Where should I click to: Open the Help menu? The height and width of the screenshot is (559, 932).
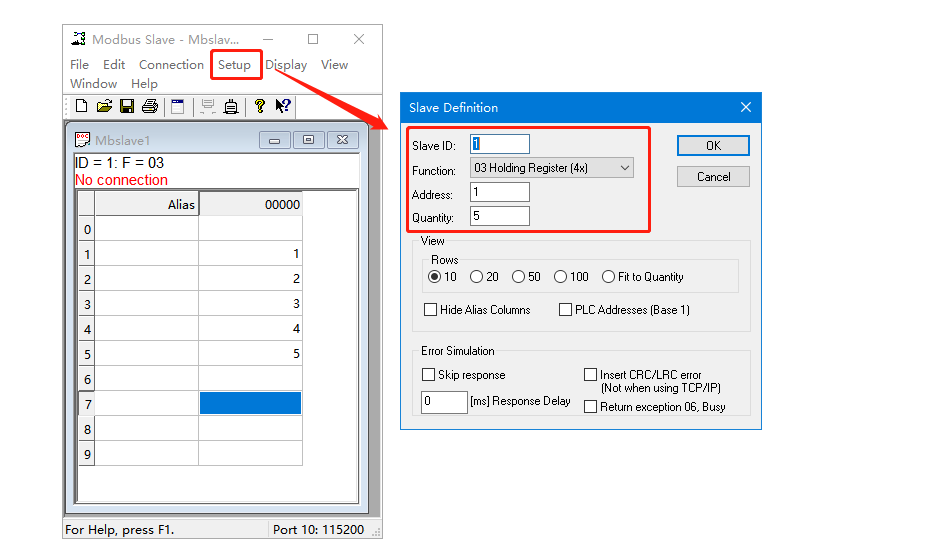point(144,84)
